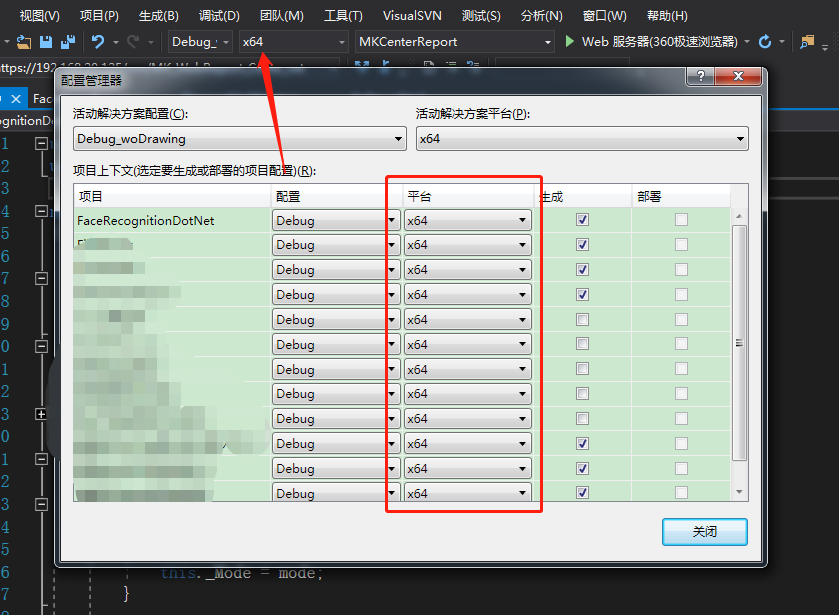
Task: Click the green Start play icon
Action: coord(570,41)
